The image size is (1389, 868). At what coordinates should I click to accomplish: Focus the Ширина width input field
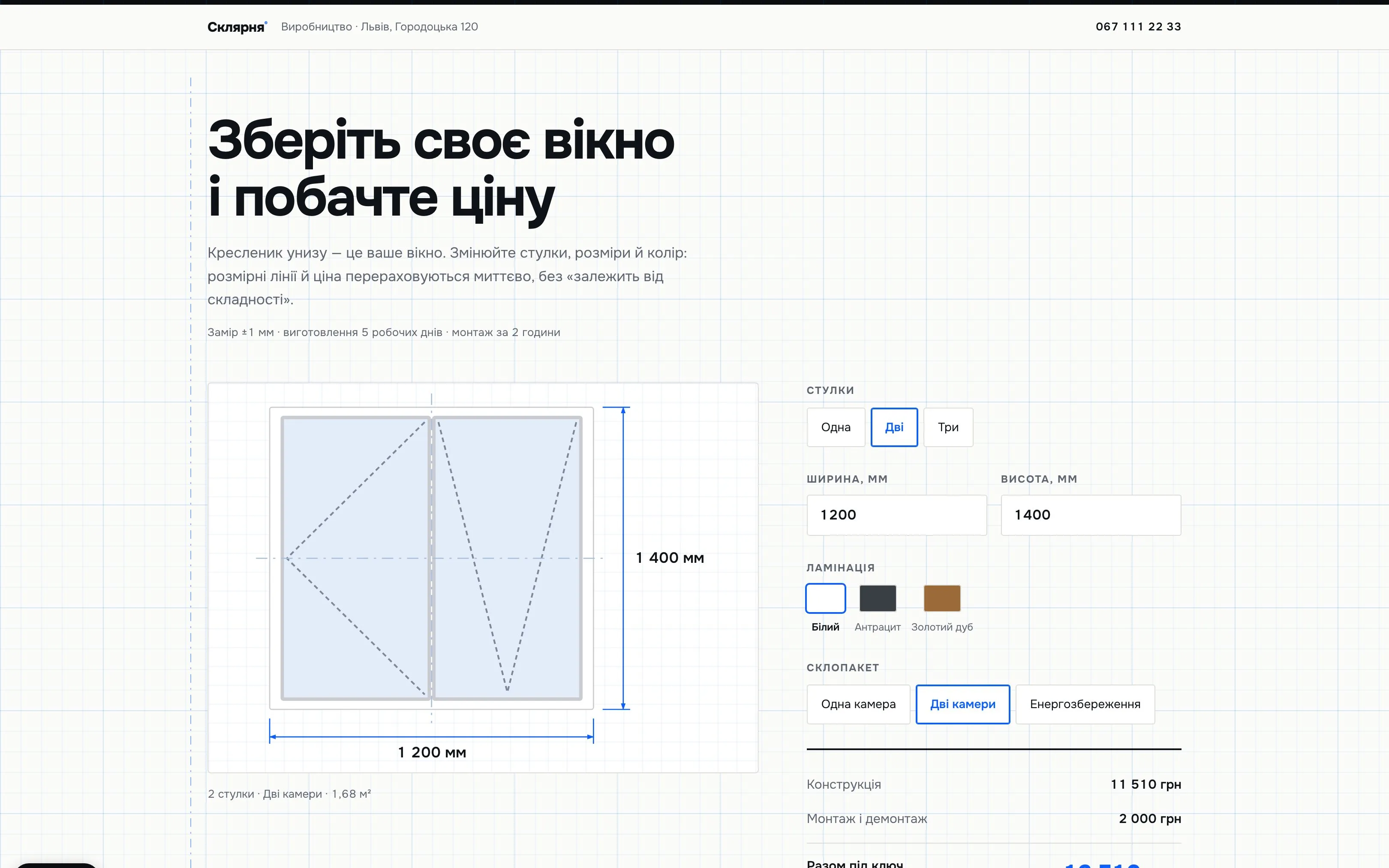click(x=896, y=515)
